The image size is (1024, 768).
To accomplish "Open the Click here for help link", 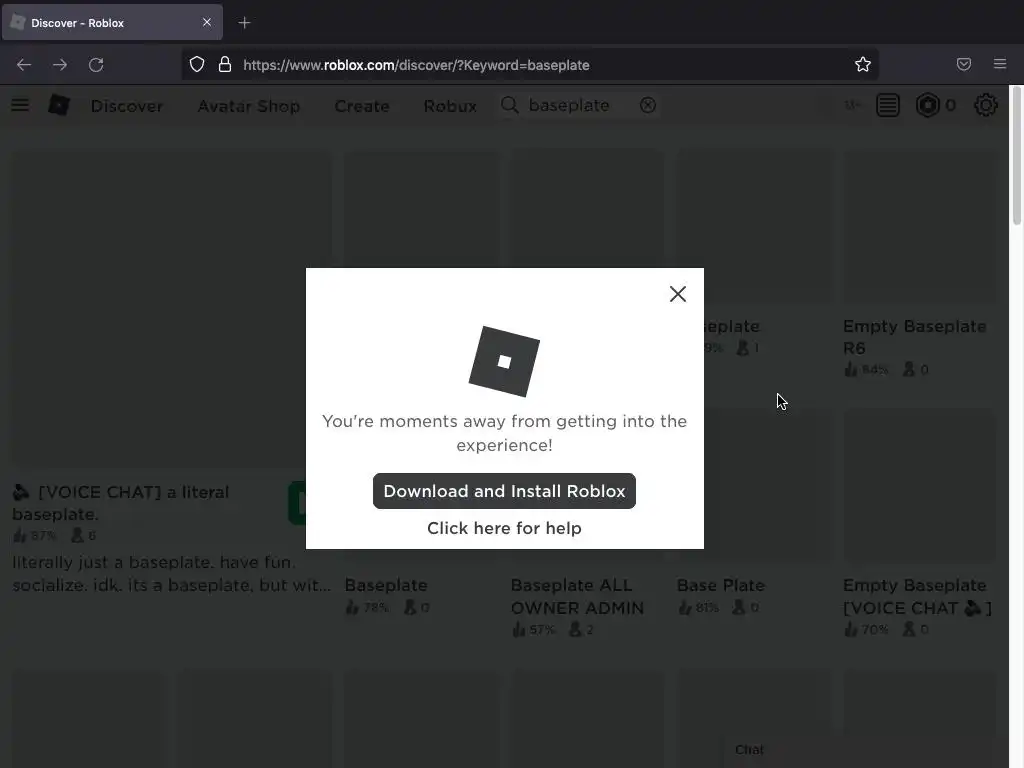I will coord(504,528).
